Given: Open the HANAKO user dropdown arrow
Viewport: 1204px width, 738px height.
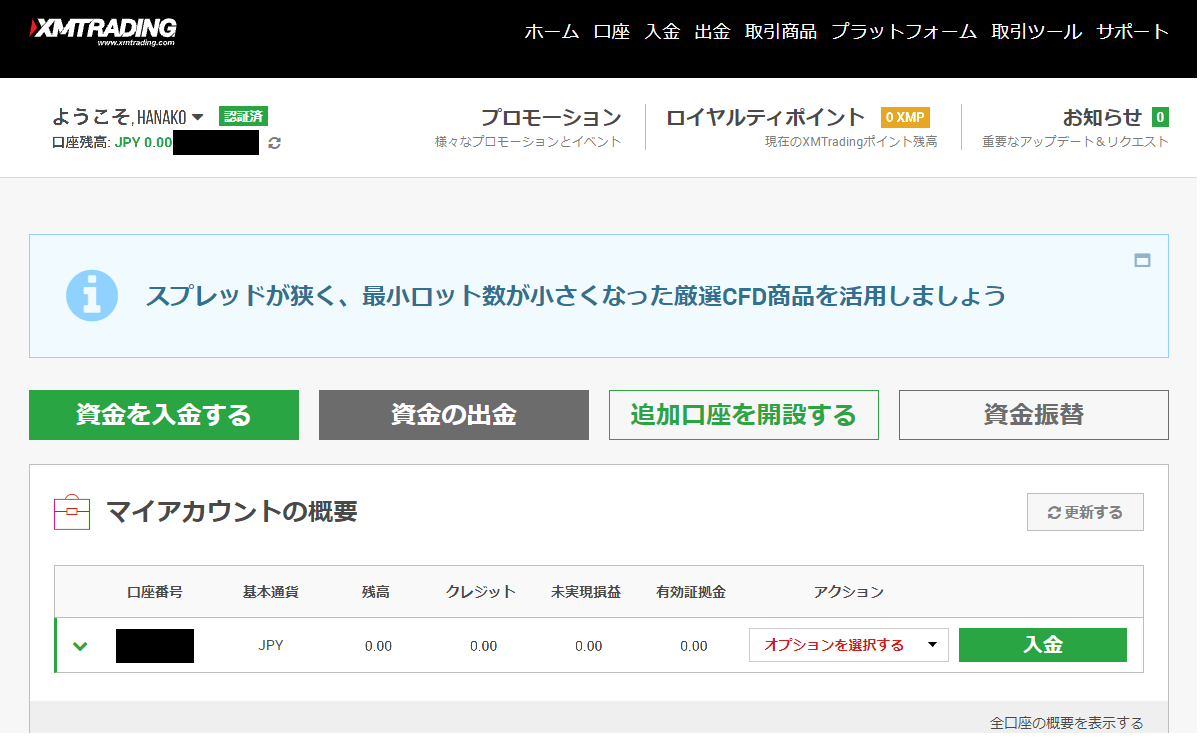Looking at the screenshot, I should (x=198, y=117).
